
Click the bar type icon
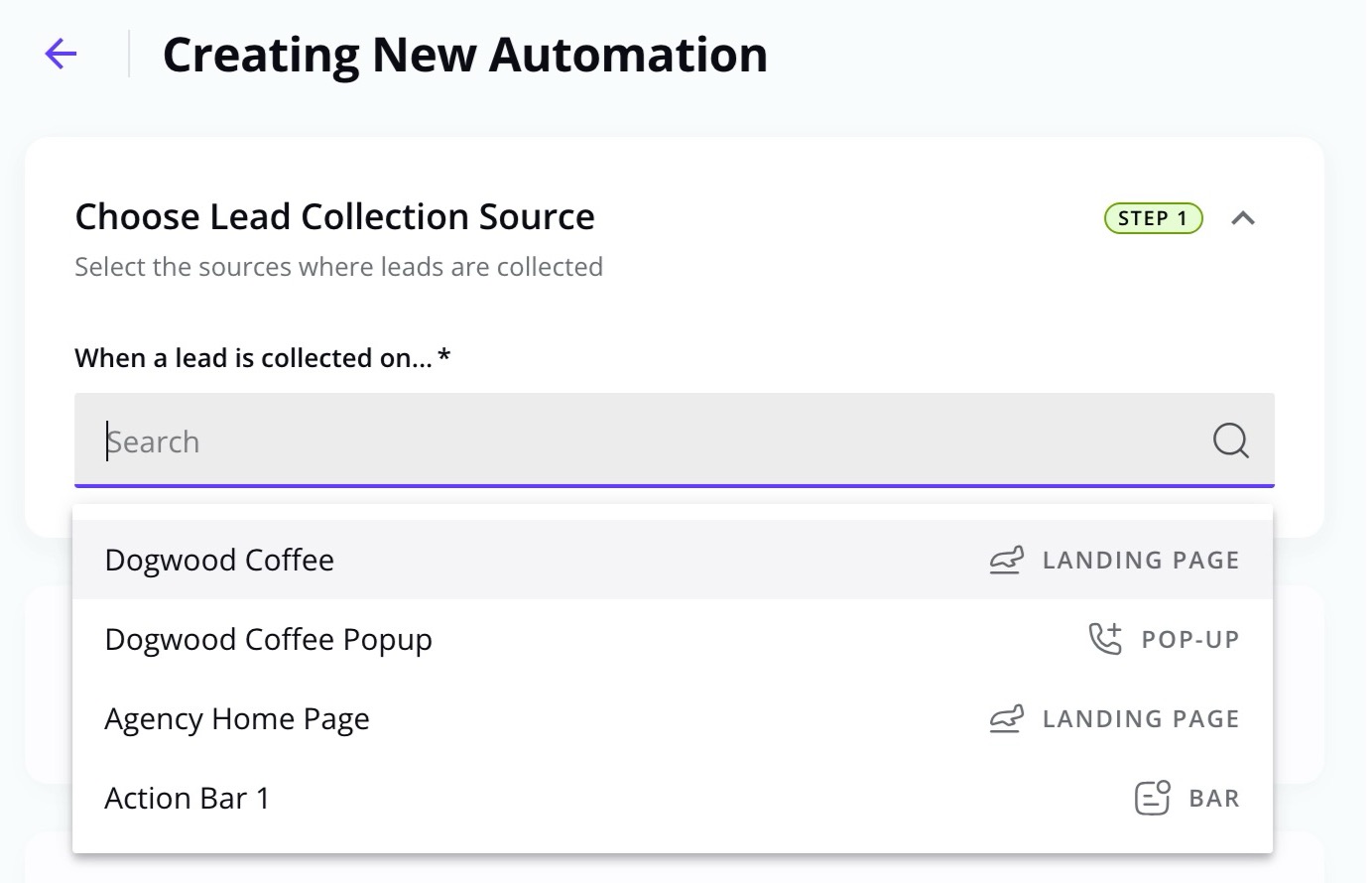click(1152, 798)
